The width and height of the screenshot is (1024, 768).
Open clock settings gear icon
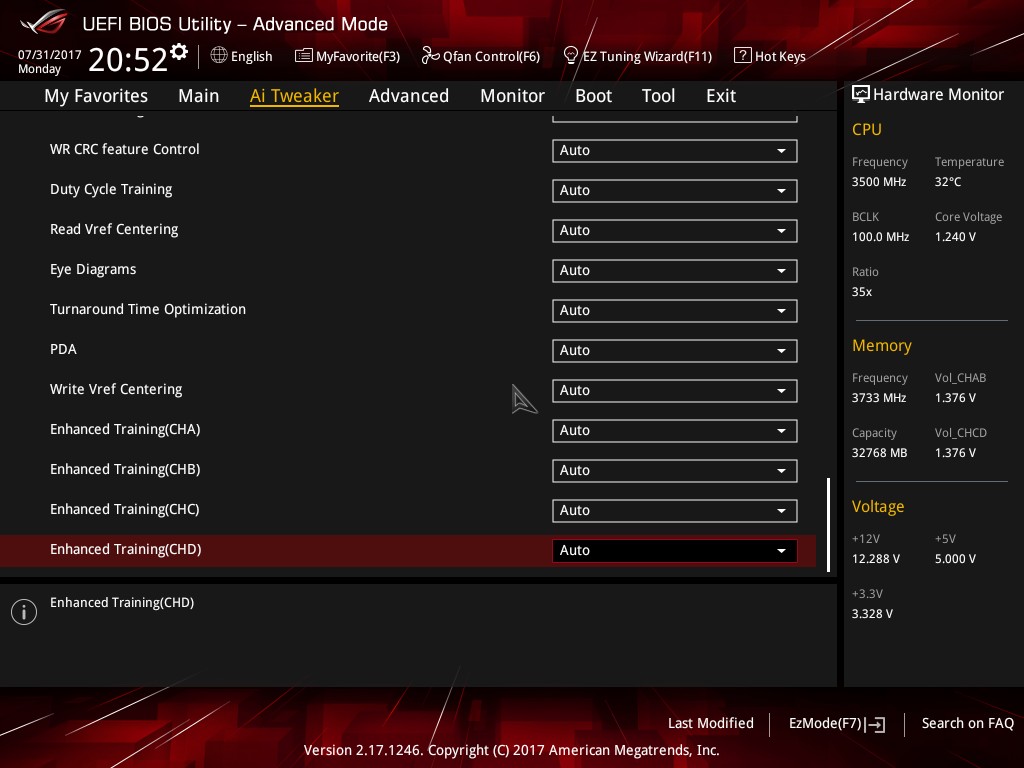point(179,51)
